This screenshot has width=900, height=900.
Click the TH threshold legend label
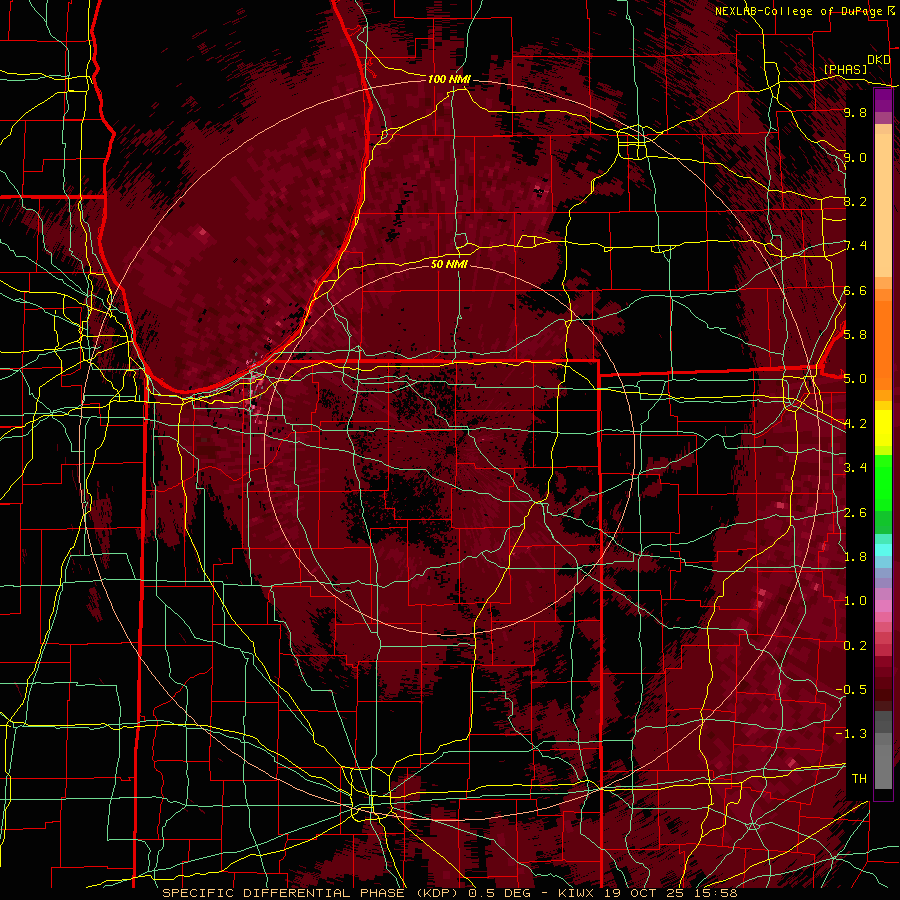pos(859,779)
